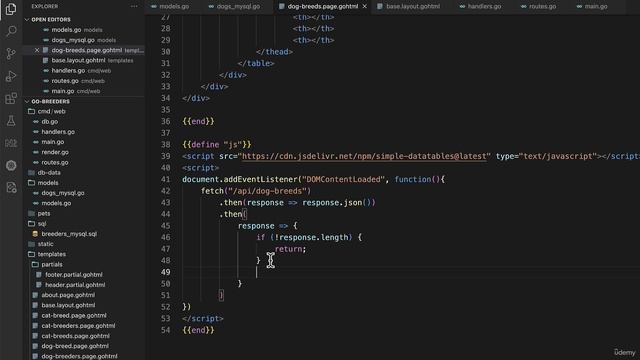Open cat-breeds.page.gohtml file

click(75, 336)
